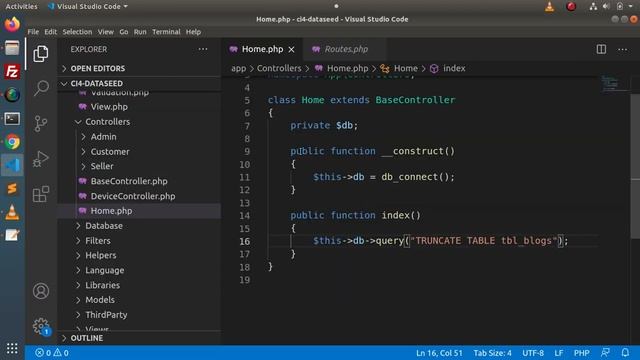Open the text editor from the dock
This screenshot has width=640, height=360.
point(12,235)
